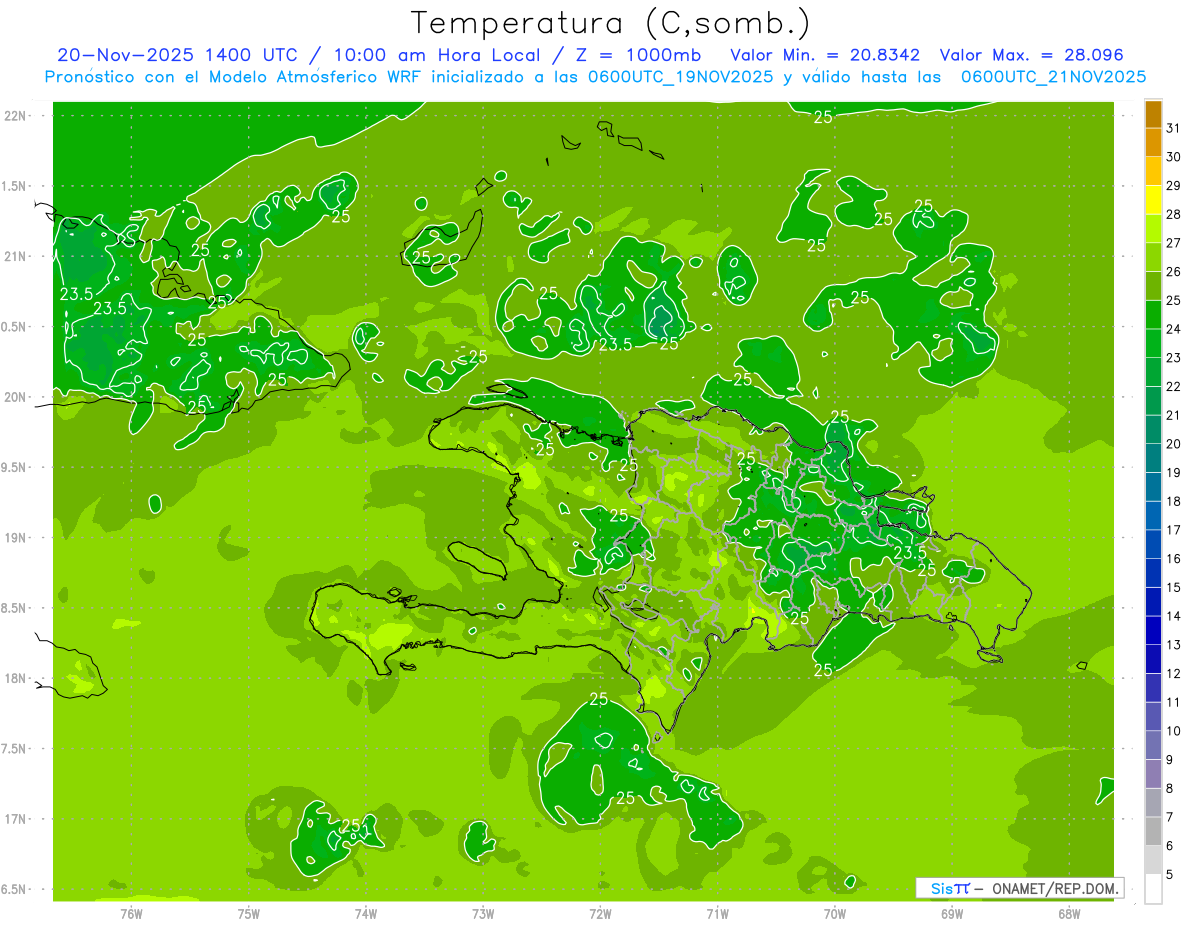Click the '31' label on the color bar
Image resolution: width=1200 pixels, height=927 pixels.
(x=1174, y=128)
